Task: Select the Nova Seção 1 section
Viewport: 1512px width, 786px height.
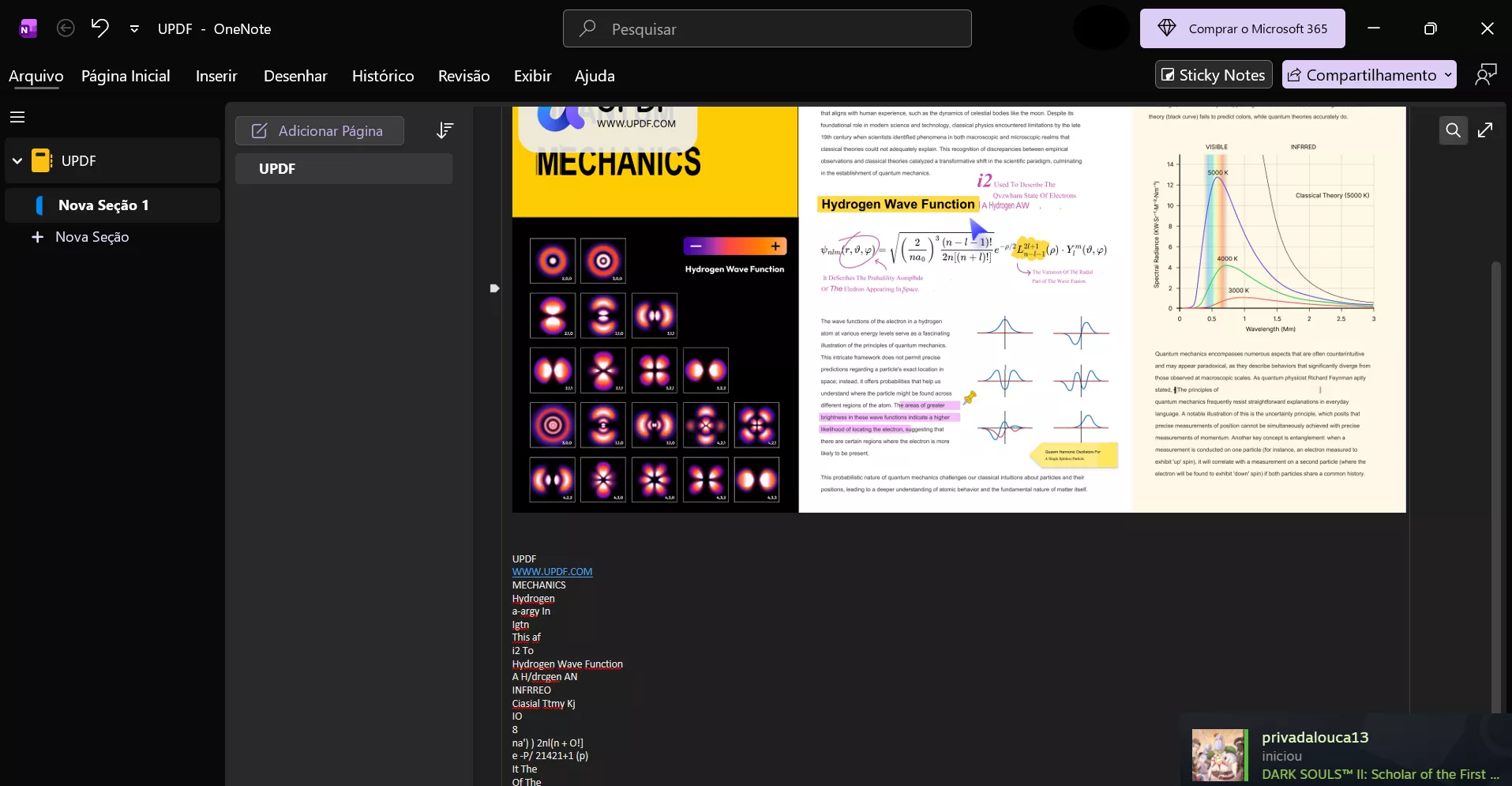Action: [113, 205]
